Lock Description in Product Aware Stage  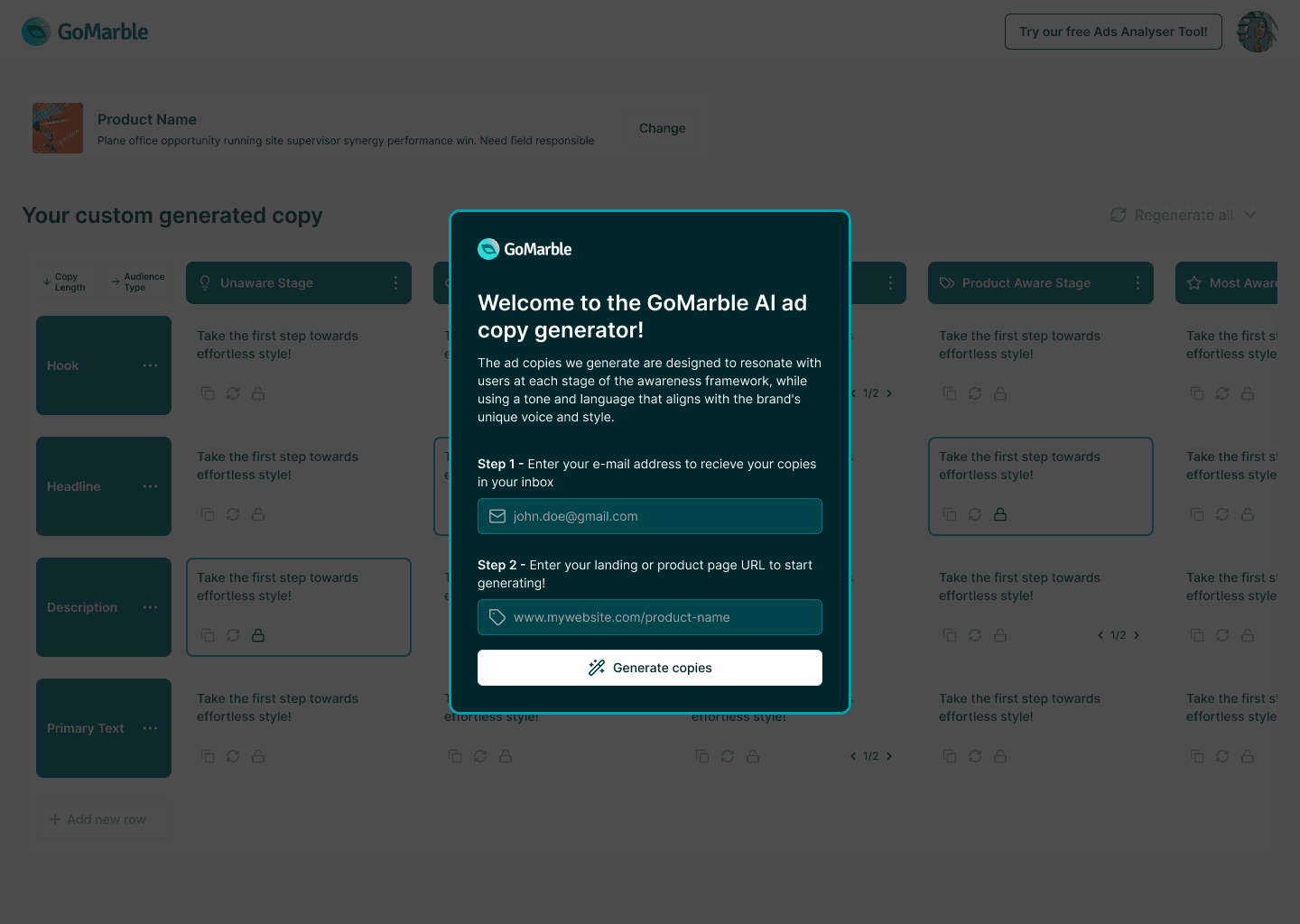point(1000,635)
